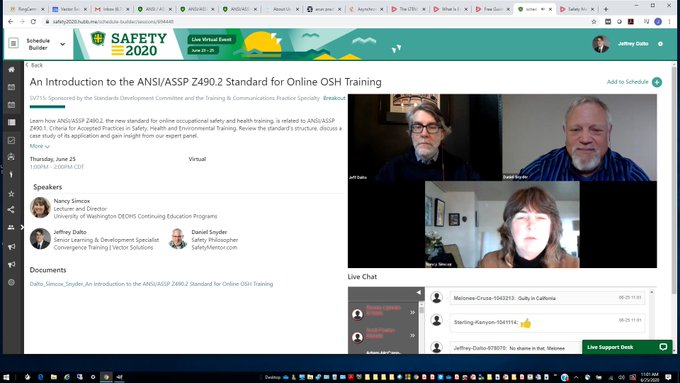
Task: Click Melonee-Cruse chat message avatar
Action: 437,298
